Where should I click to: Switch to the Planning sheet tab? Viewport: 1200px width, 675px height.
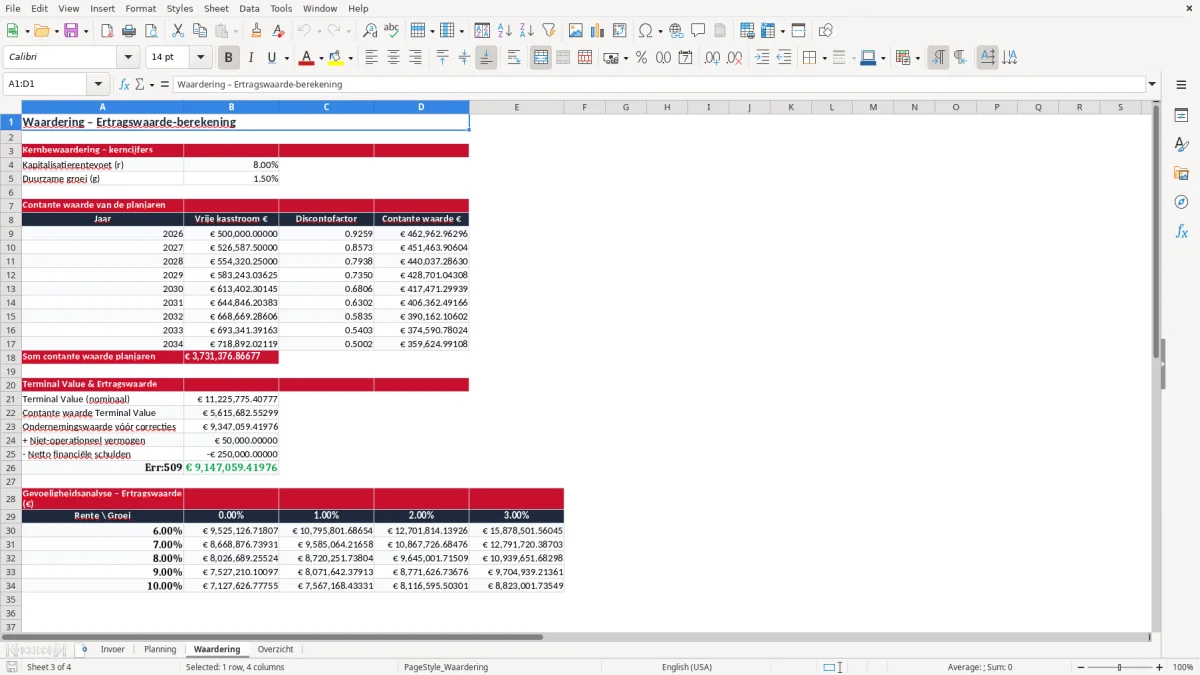[160, 649]
